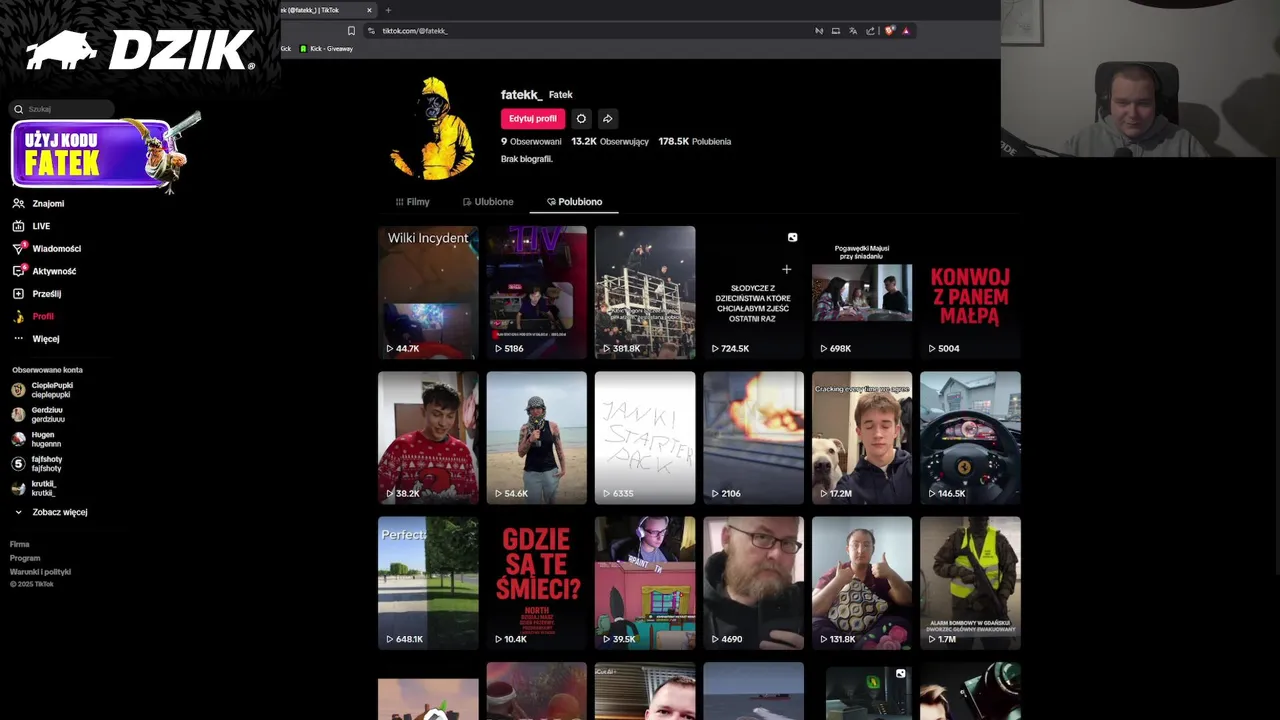The image size is (1280, 720).
Task: Open the red sweater video, 38.2K views
Action: 428,438
